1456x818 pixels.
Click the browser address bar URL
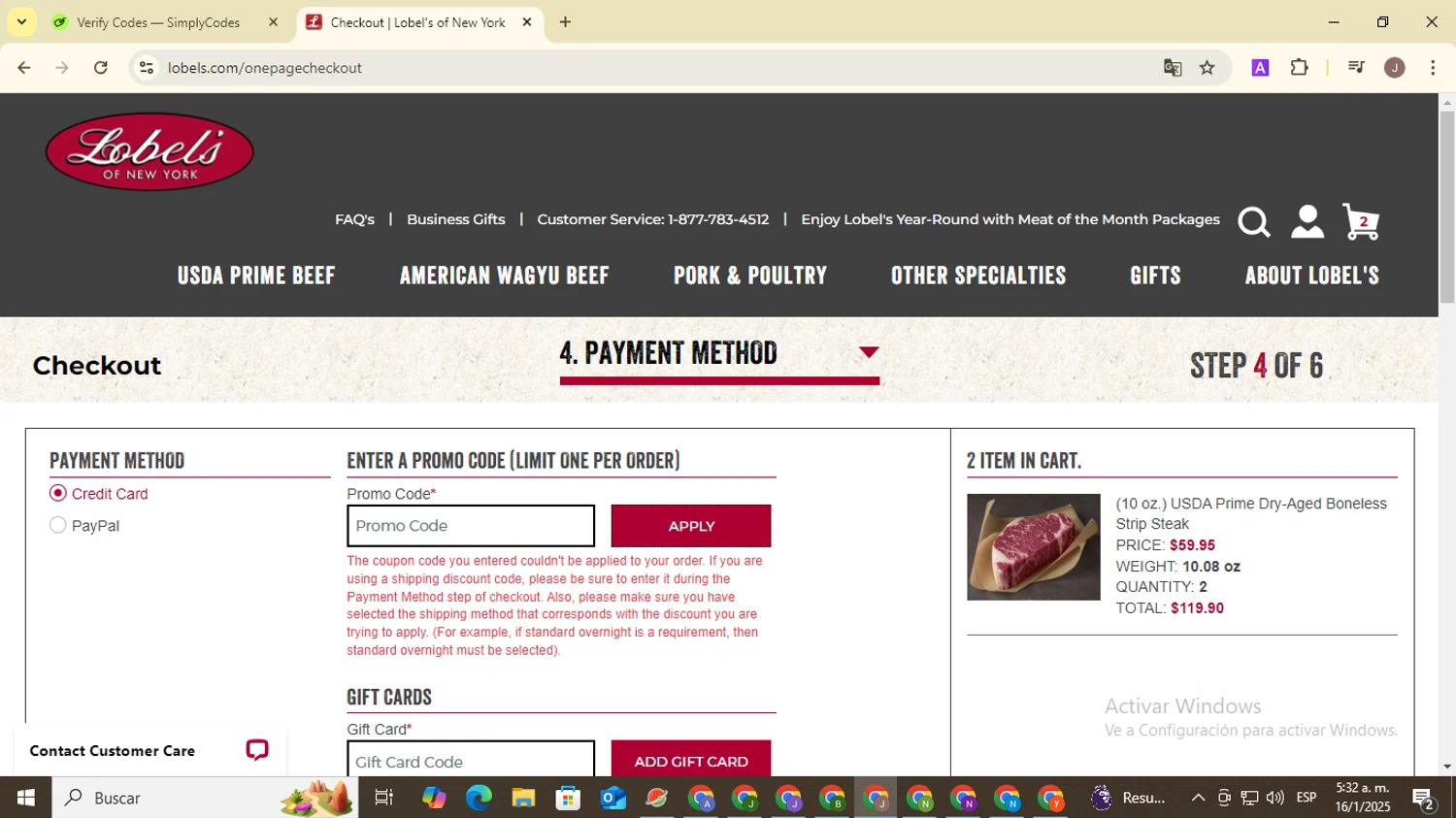coord(264,68)
